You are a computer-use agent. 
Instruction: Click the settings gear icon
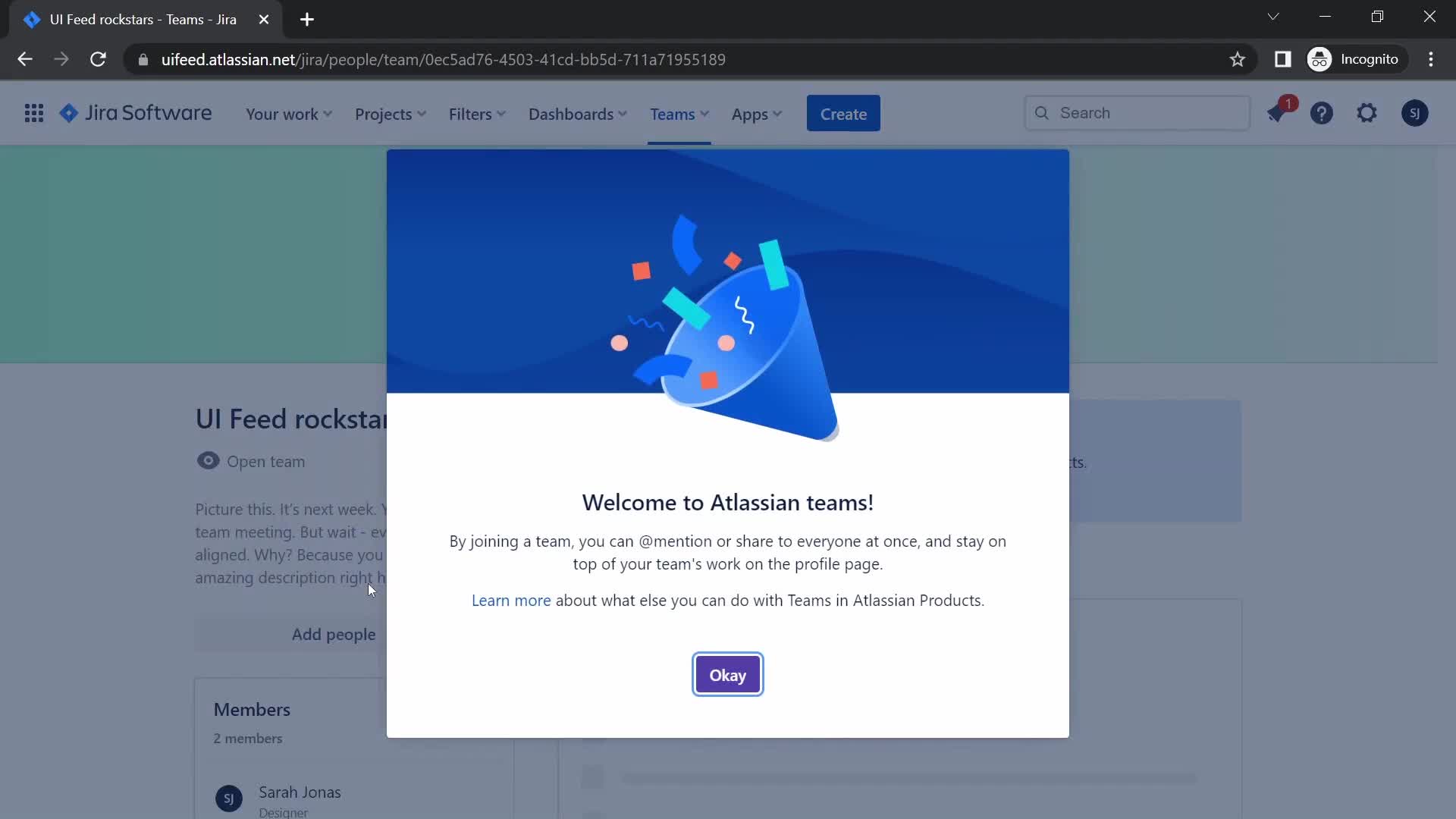point(1367,113)
